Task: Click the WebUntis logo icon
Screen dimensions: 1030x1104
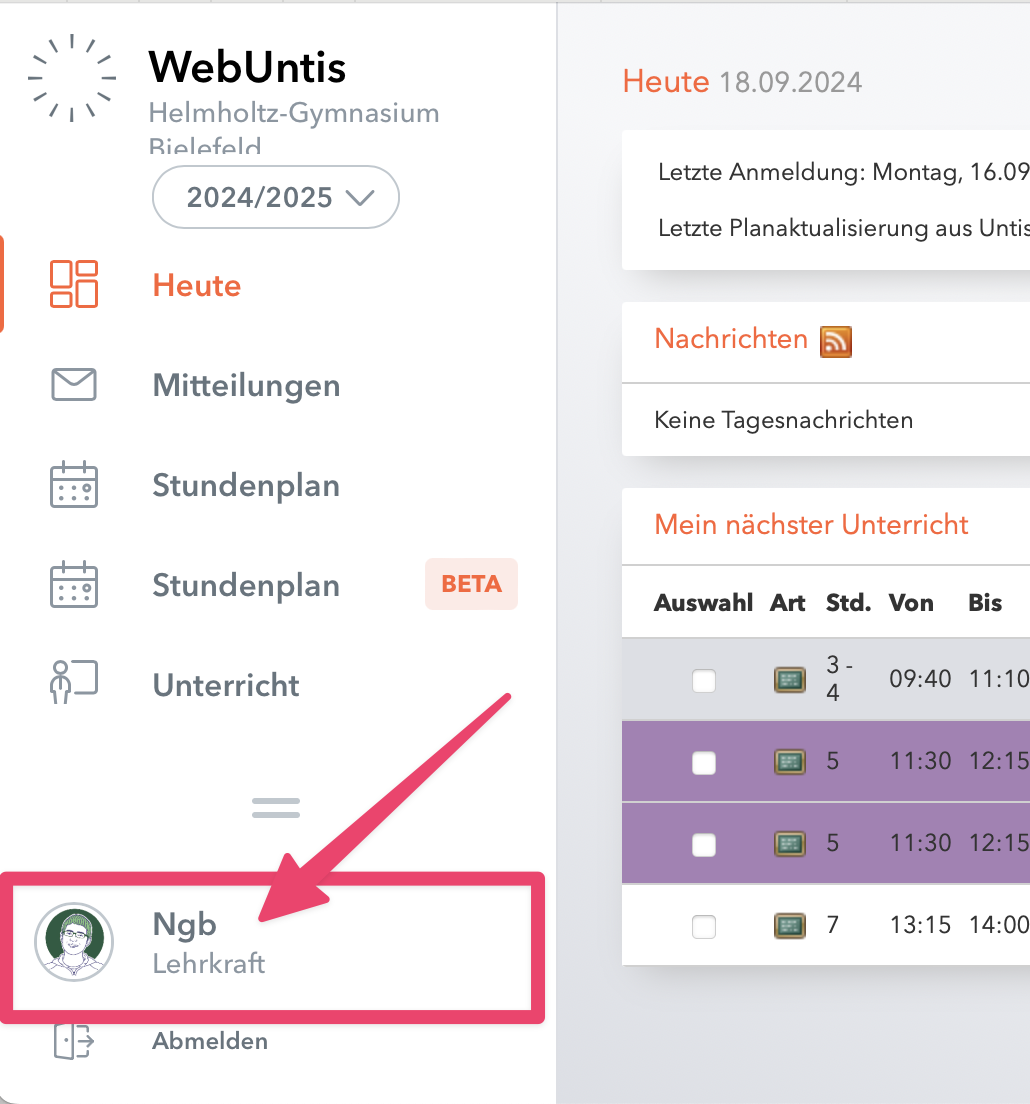Action: (x=71, y=75)
